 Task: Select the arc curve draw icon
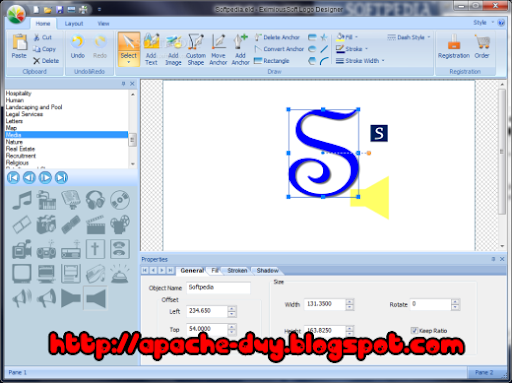pyautogui.click(x=324, y=61)
